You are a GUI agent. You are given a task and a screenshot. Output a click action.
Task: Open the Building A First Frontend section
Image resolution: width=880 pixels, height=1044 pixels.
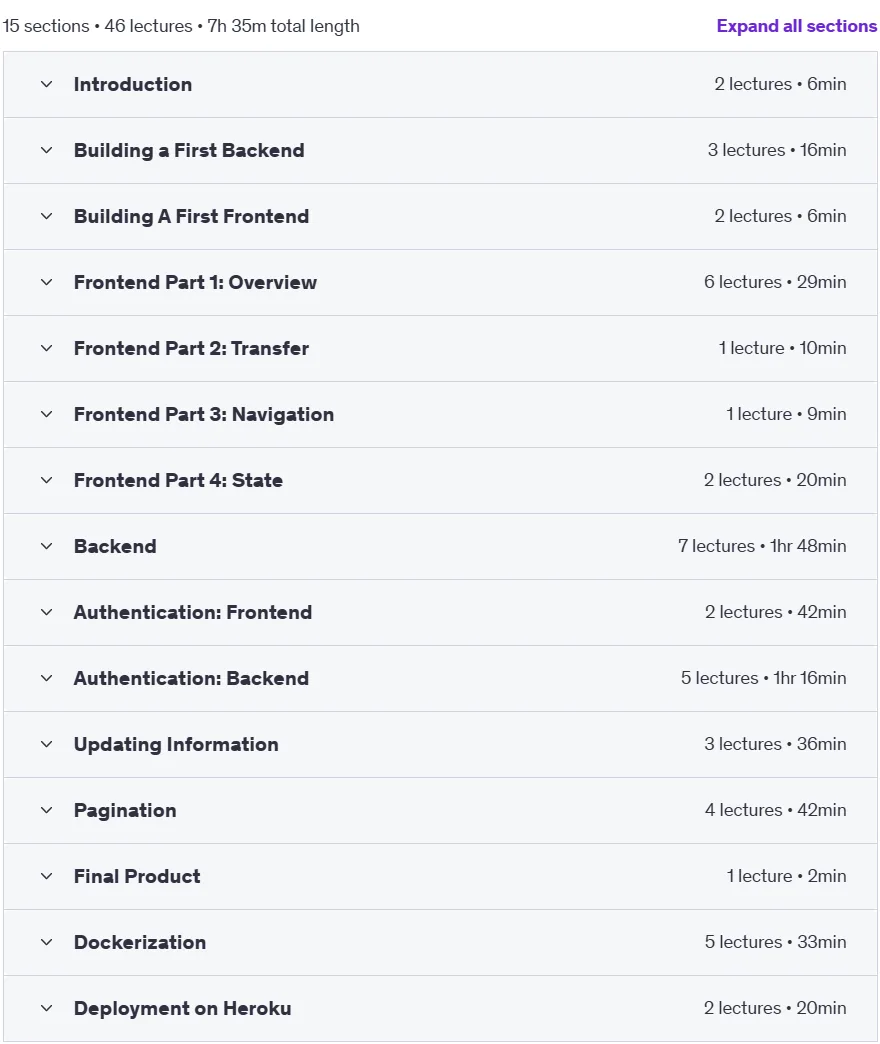click(x=440, y=216)
